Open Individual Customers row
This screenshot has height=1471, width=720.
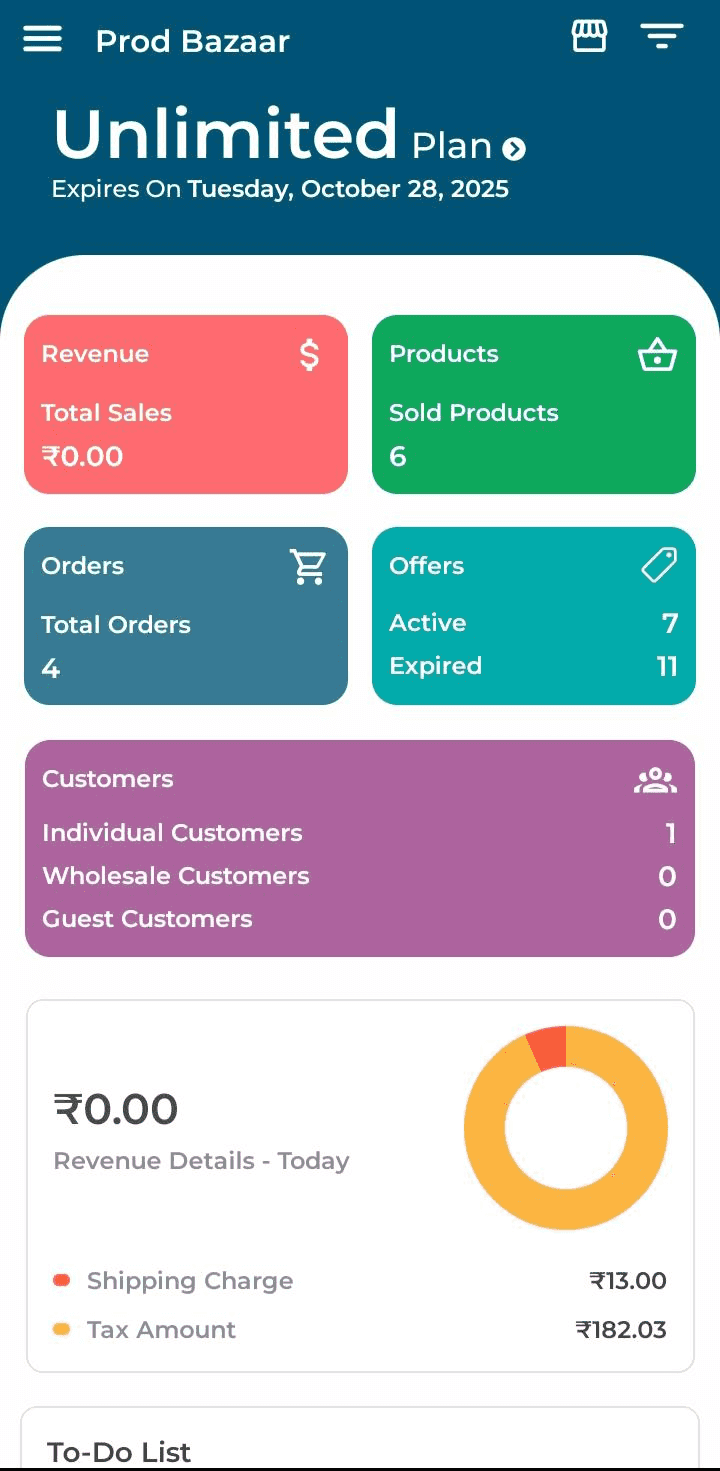coord(359,833)
